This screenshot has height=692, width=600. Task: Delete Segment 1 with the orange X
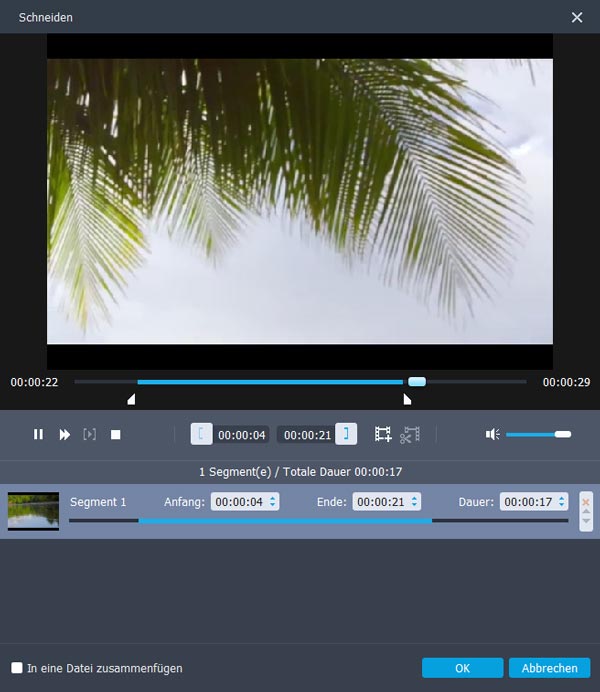[x=586, y=502]
